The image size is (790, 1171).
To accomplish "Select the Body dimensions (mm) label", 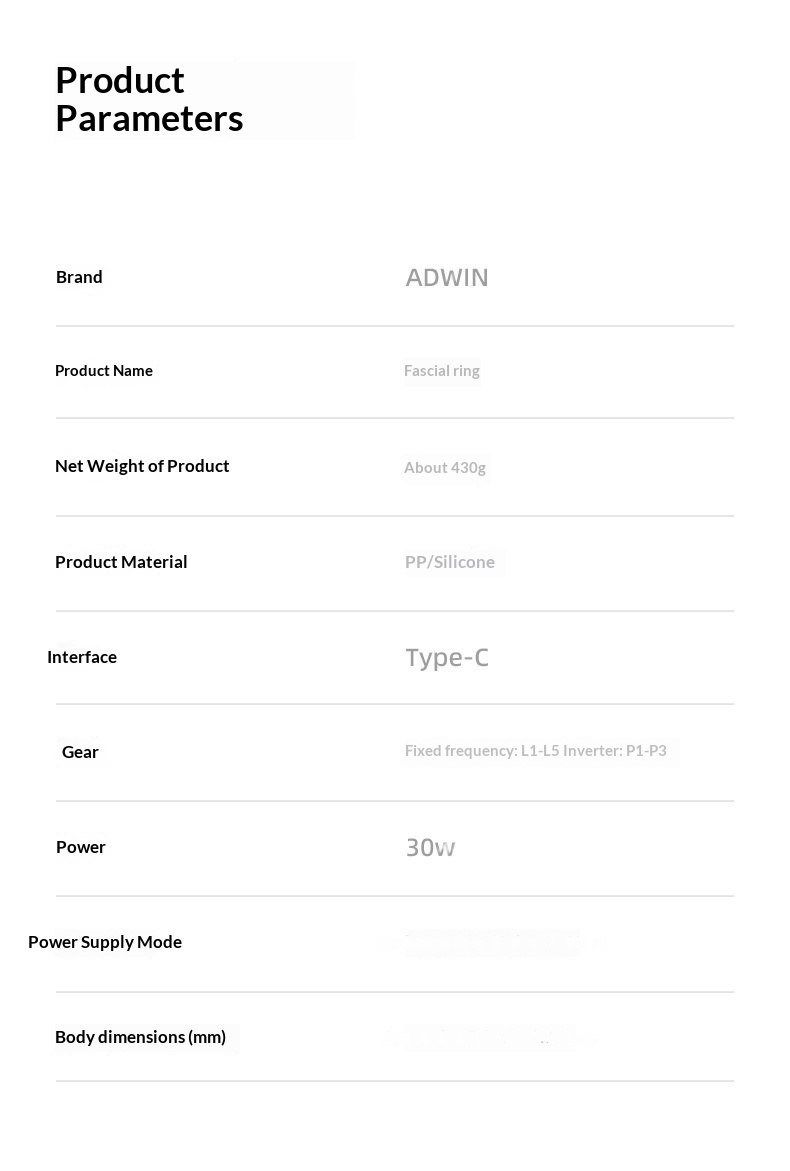I will tap(140, 1037).
